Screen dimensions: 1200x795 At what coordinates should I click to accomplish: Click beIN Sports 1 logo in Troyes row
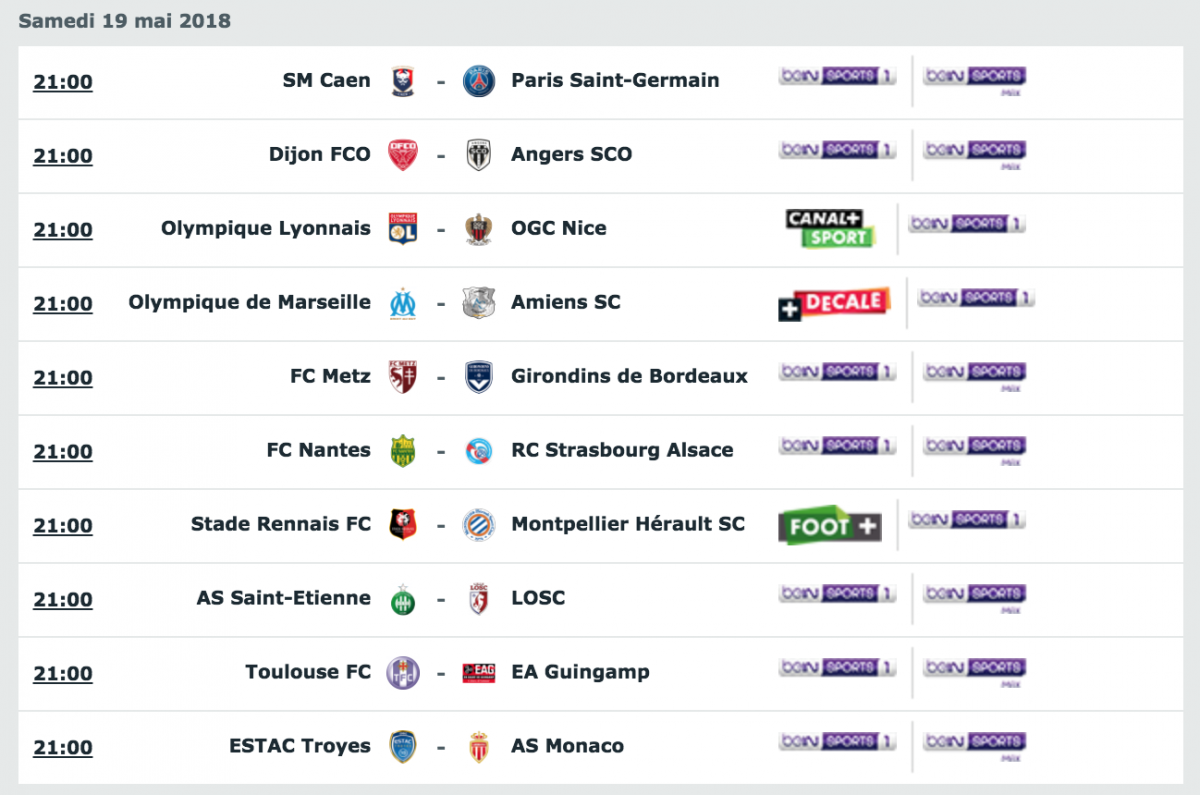tap(837, 743)
